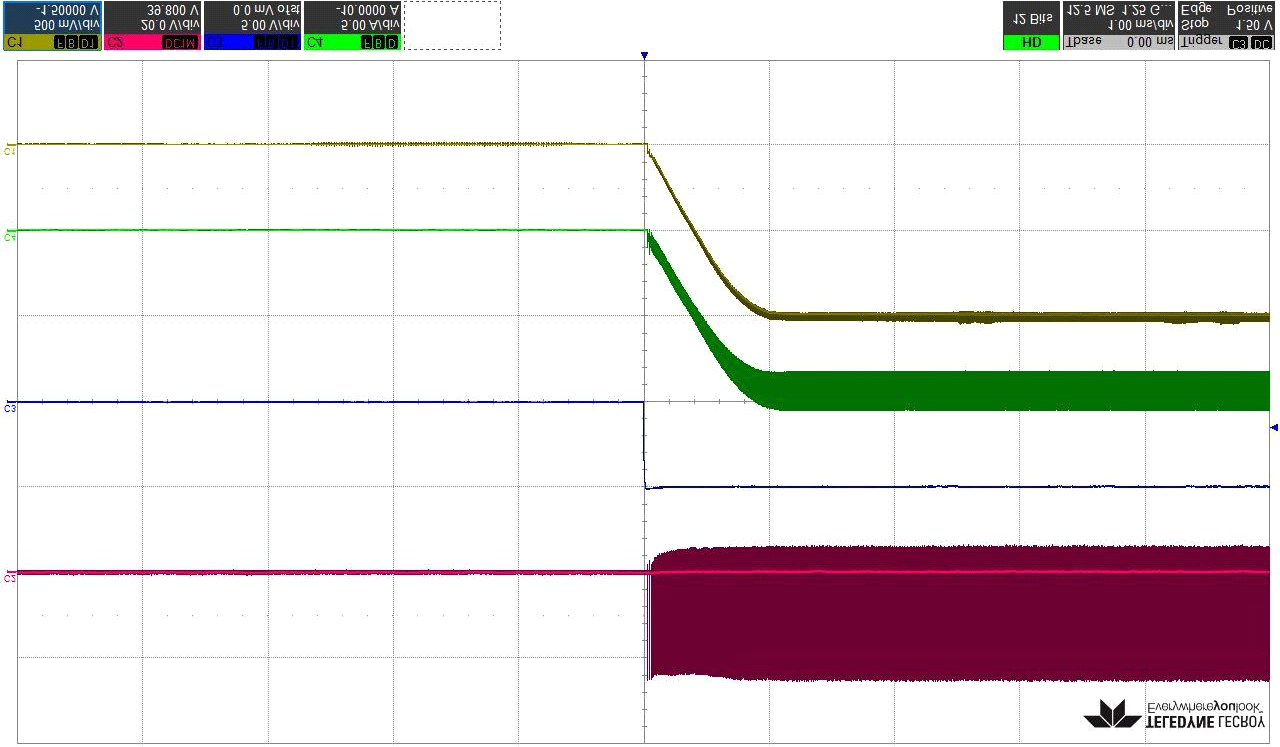Click the DC1M coupling badge on C2
This screenshot has width=1280, height=747.
point(180,43)
